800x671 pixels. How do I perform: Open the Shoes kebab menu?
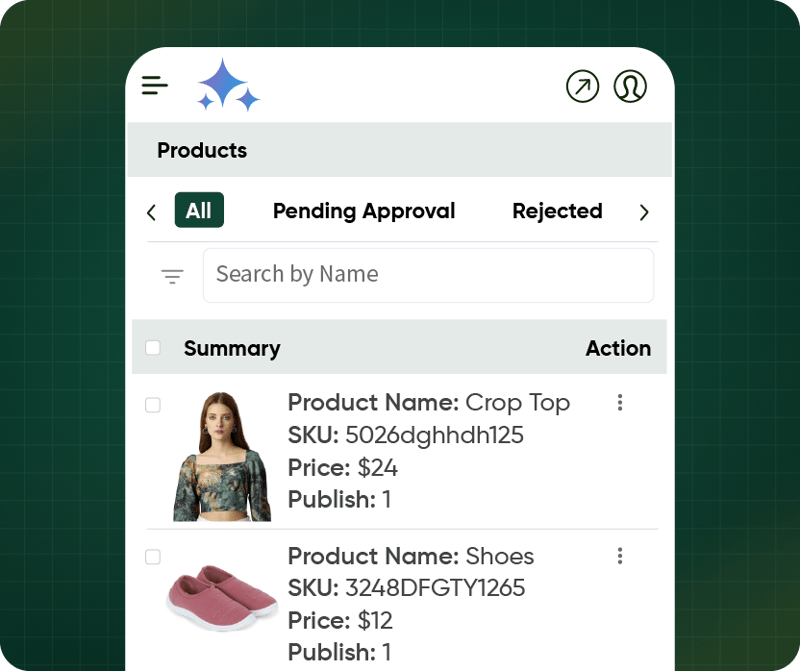pos(620,556)
